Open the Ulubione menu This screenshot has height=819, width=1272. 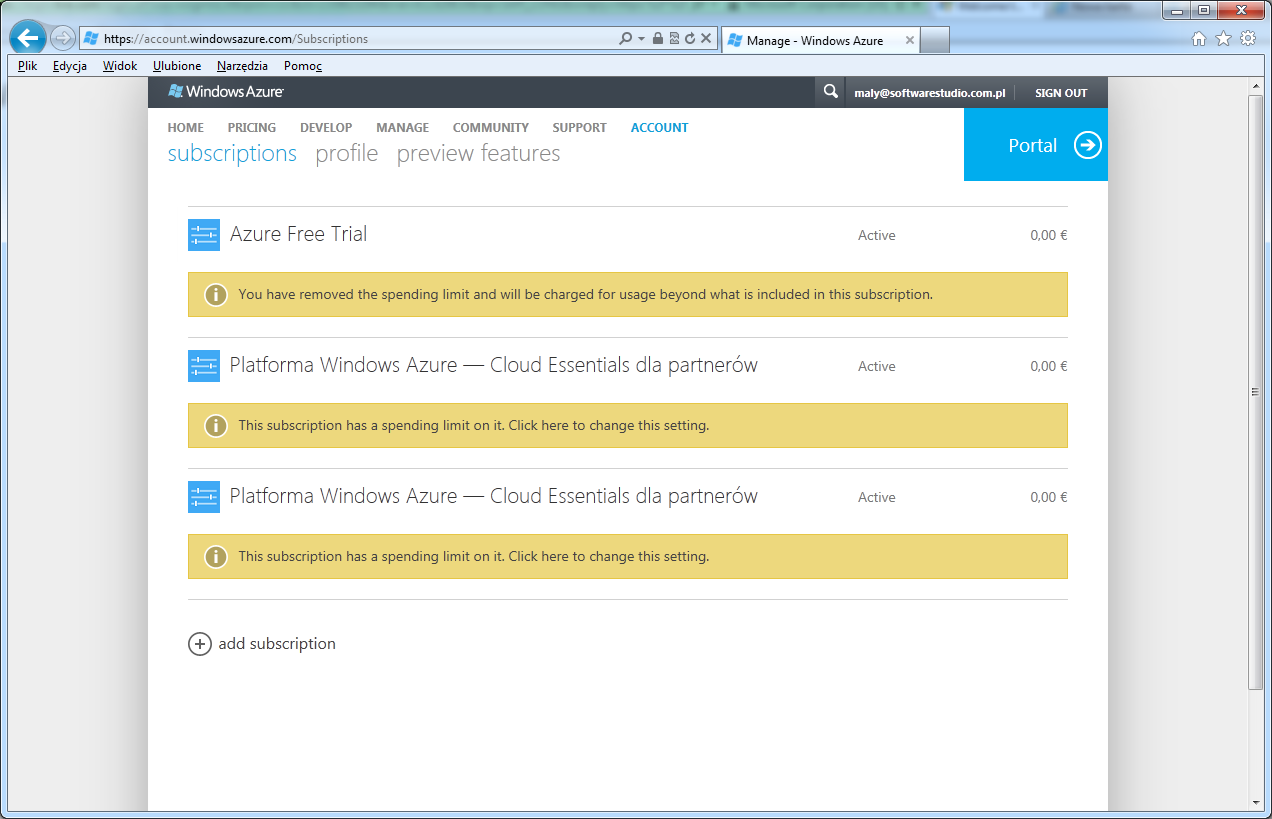coord(177,66)
